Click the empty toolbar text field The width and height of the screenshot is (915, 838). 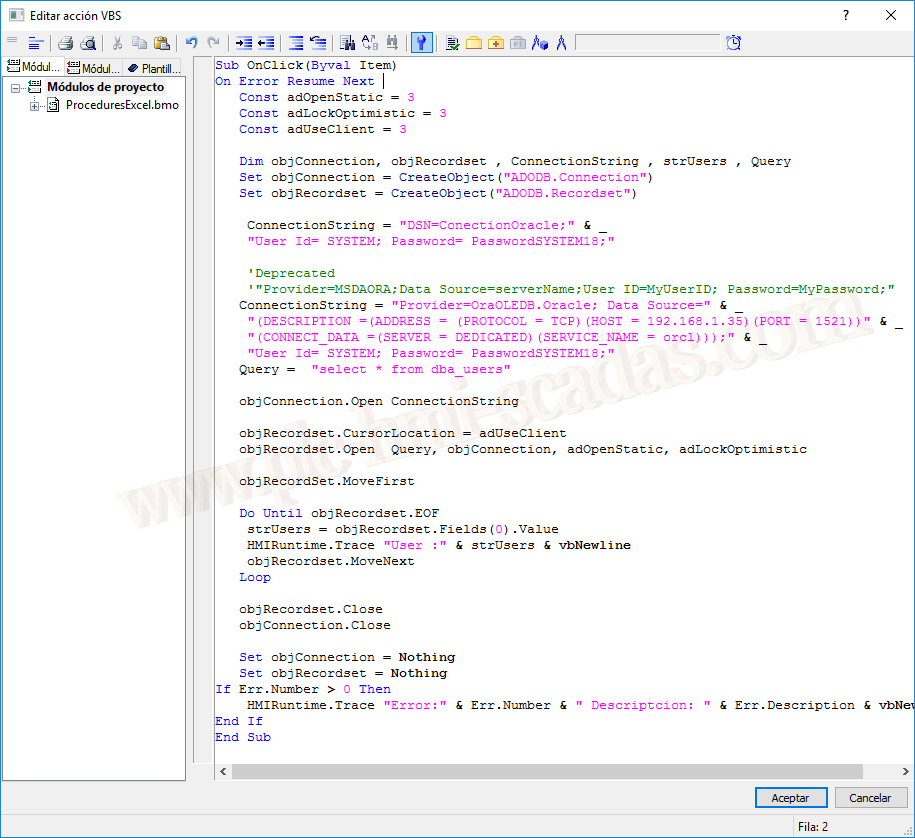point(647,43)
